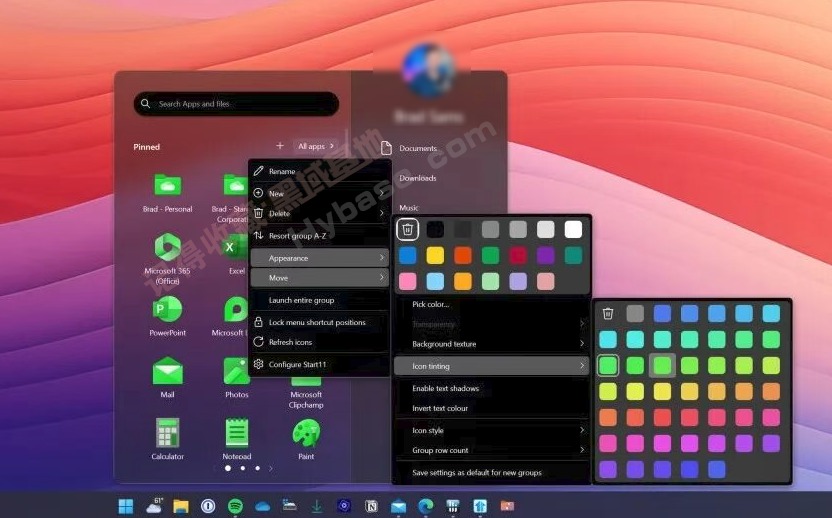Screen dimensions: 832x518
Task: Pick the white swatch in the group color palette
Action: click(x=573, y=229)
